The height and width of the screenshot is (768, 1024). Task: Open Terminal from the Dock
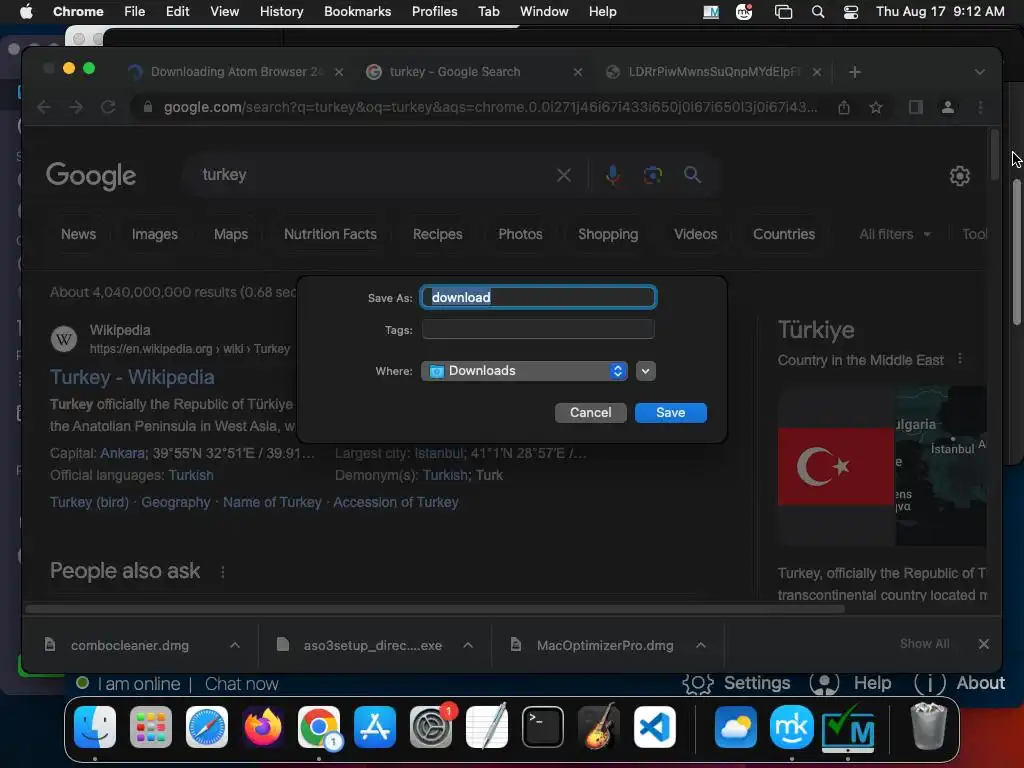(543, 727)
